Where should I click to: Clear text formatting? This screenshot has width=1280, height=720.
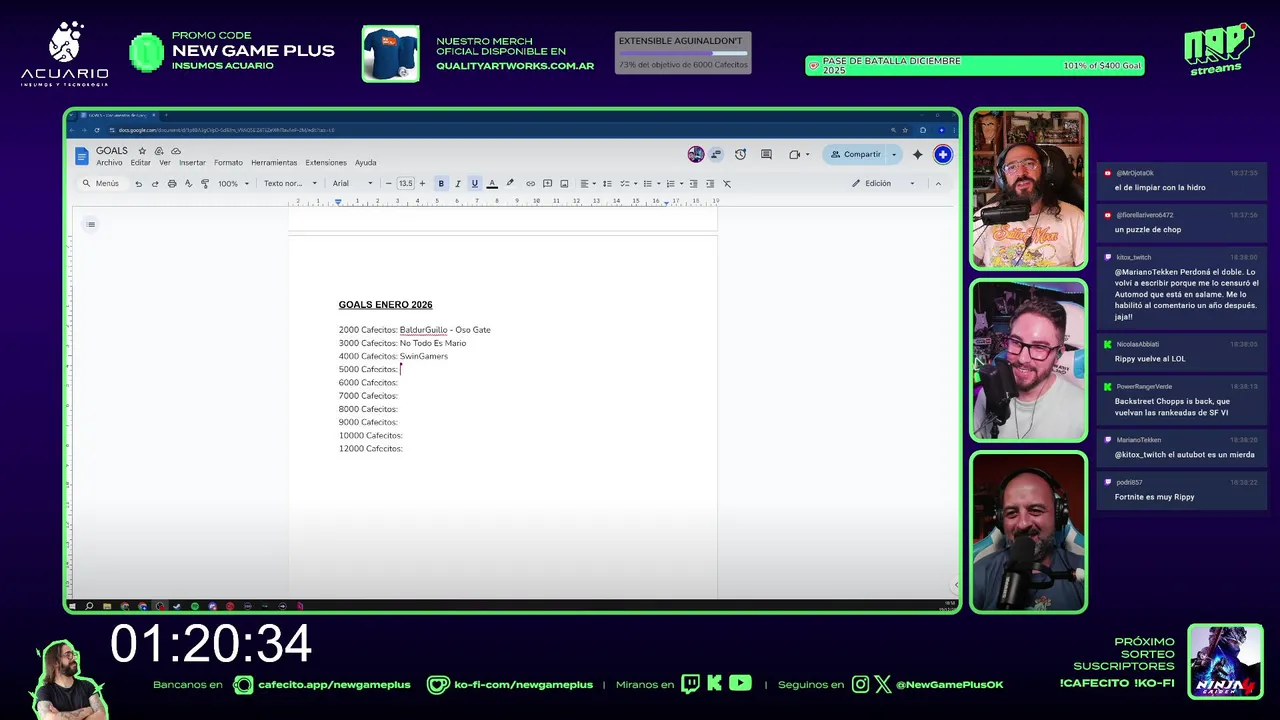click(x=727, y=184)
